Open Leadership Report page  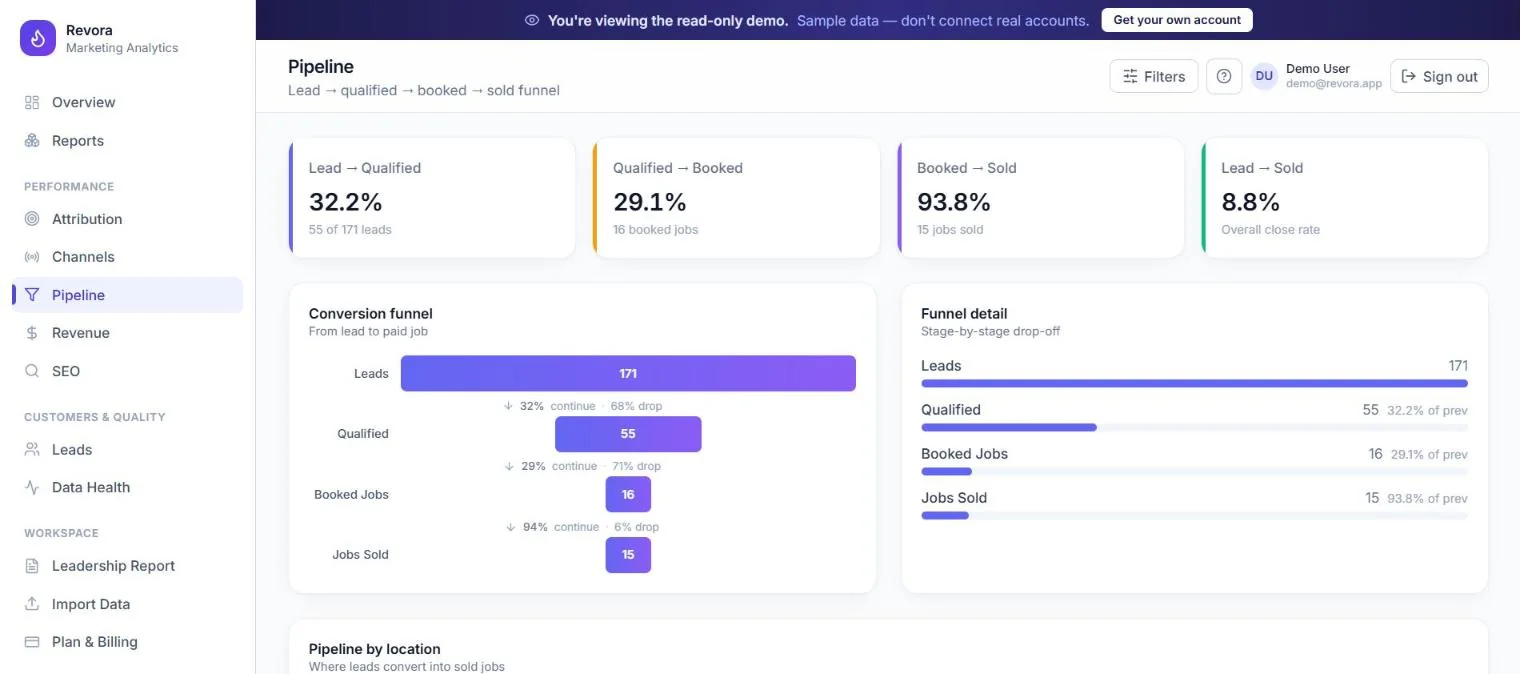coord(127,566)
